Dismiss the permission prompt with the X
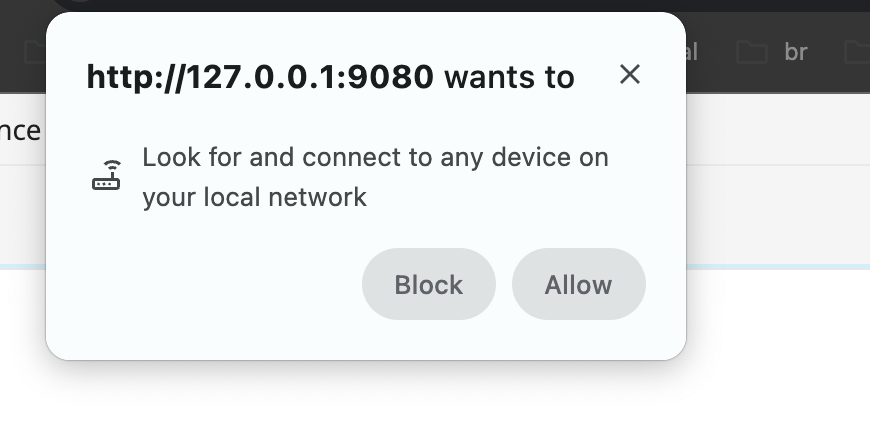 pos(629,74)
